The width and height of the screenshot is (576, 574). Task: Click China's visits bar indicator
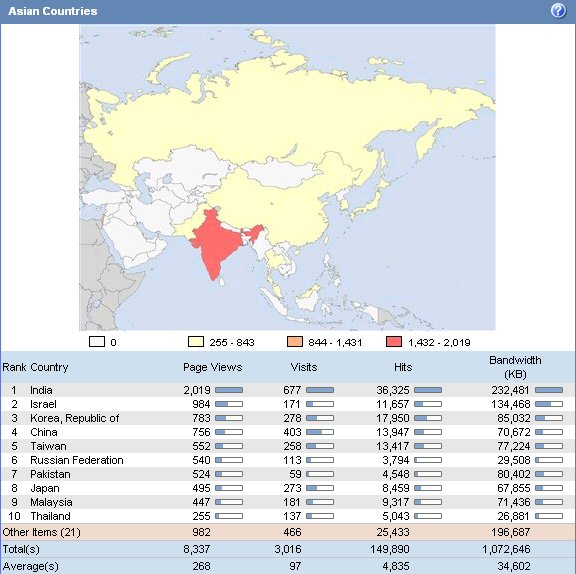point(320,432)
